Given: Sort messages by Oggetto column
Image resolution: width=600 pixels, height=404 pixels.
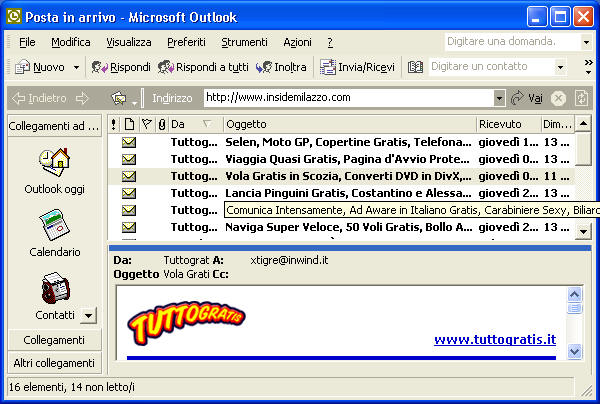Looking at the screenshot, I should coord(350,124).
